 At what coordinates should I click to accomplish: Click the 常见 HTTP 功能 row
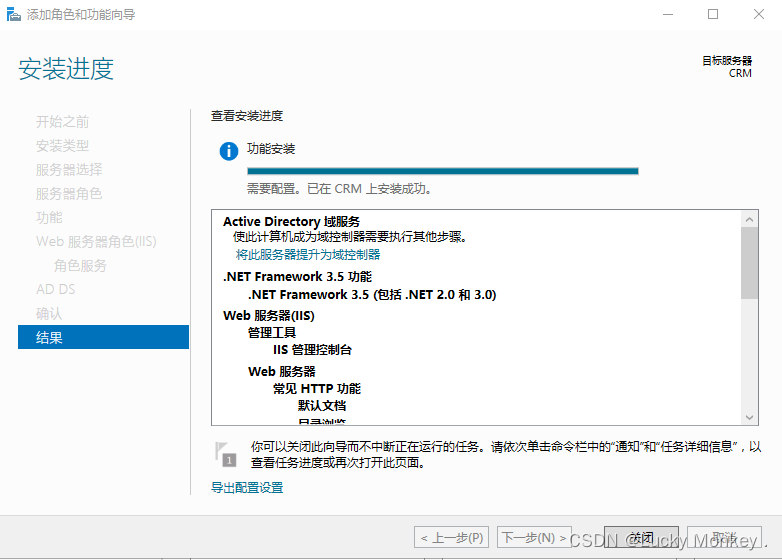pos(317,388)
